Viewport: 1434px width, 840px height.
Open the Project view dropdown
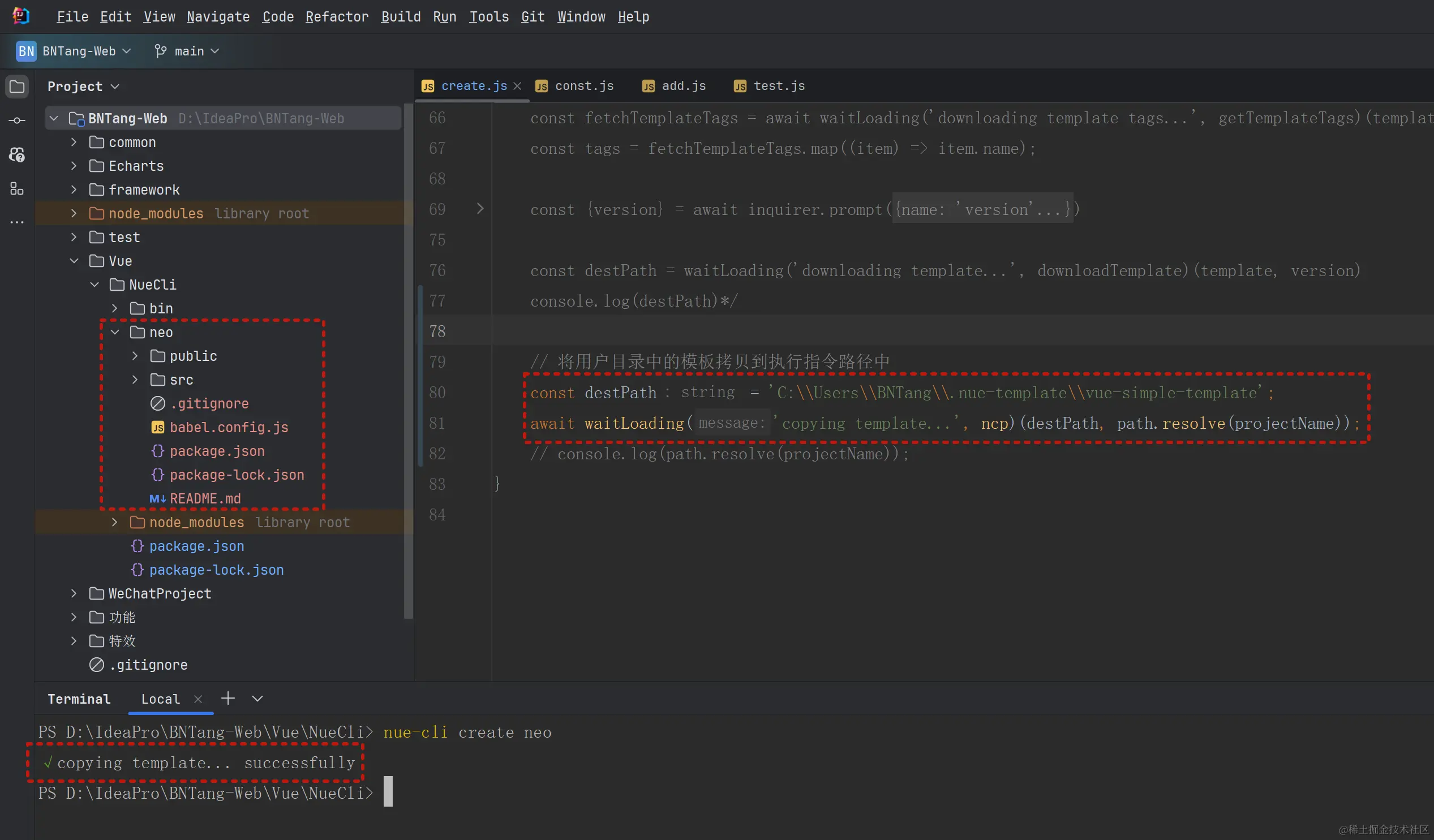(x=115, y=87)
